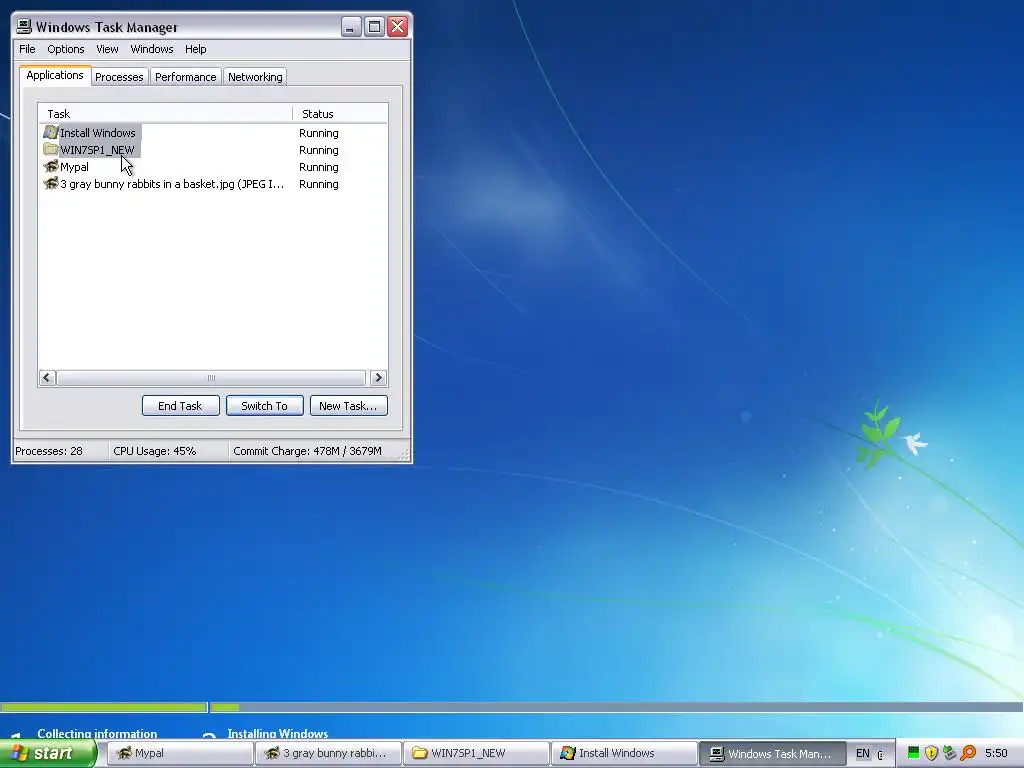This screenshot has height=768, width=1024.
Task: Select the Applications tab
Action: click(x=55, y=75)
